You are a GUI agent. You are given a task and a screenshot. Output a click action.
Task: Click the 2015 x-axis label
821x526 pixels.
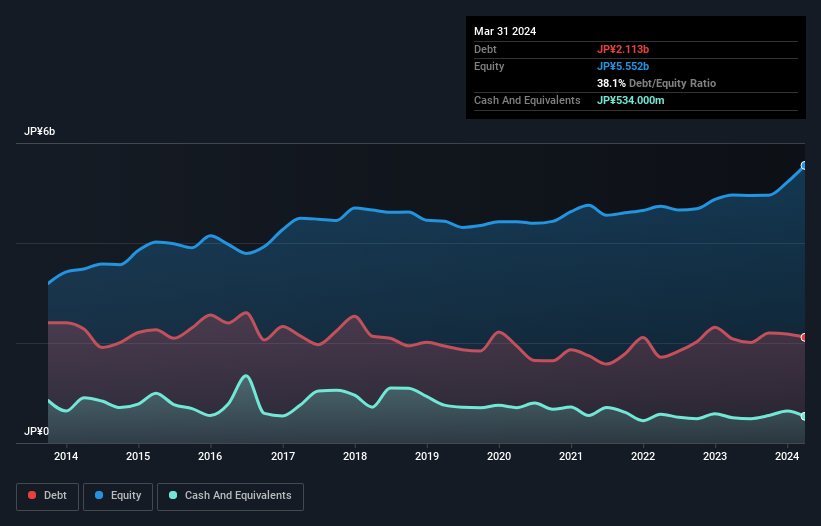138,456
